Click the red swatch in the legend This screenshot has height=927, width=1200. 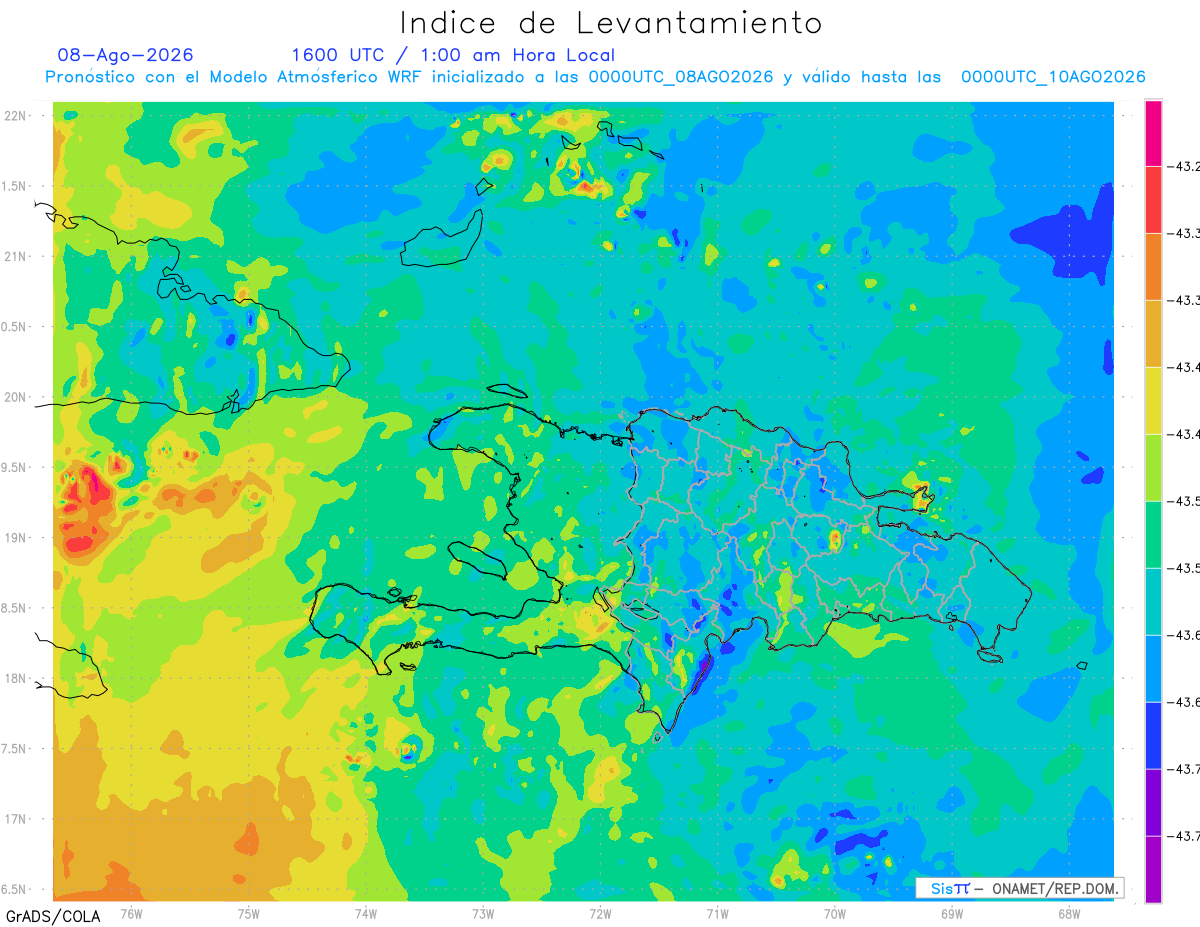(1153, 199)
